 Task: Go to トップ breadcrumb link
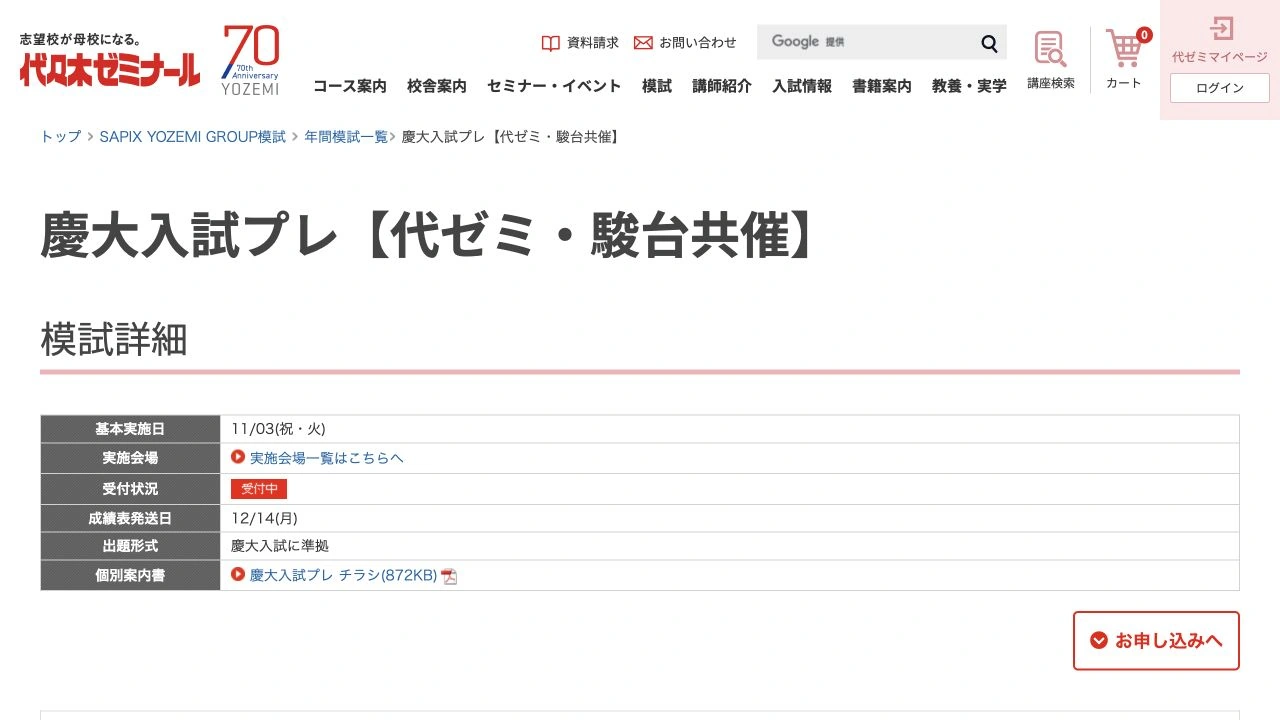(61, 136)
